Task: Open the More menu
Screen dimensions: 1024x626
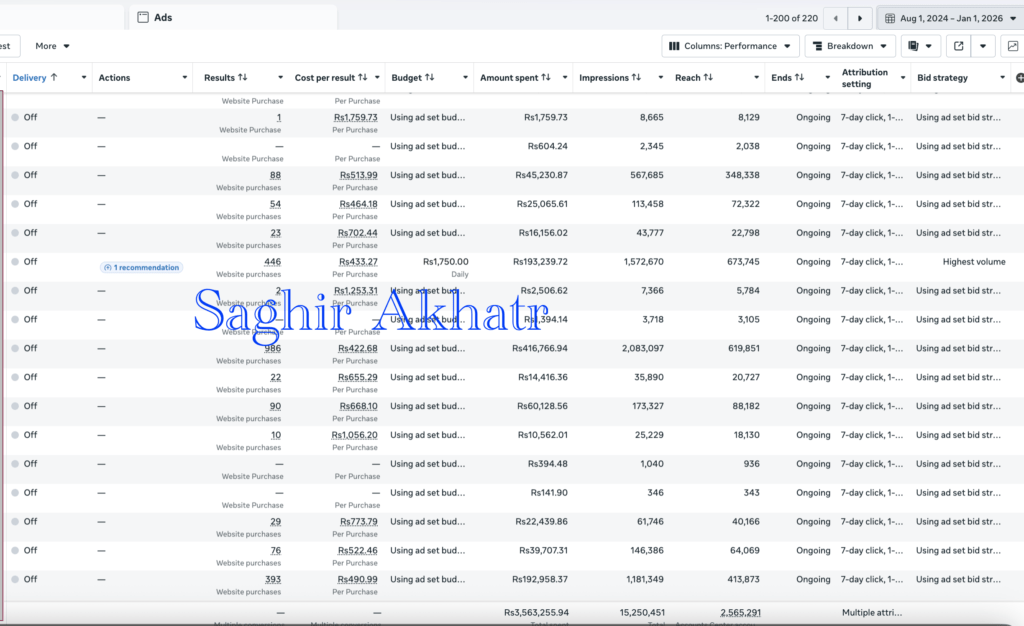Action: point(52,46)
